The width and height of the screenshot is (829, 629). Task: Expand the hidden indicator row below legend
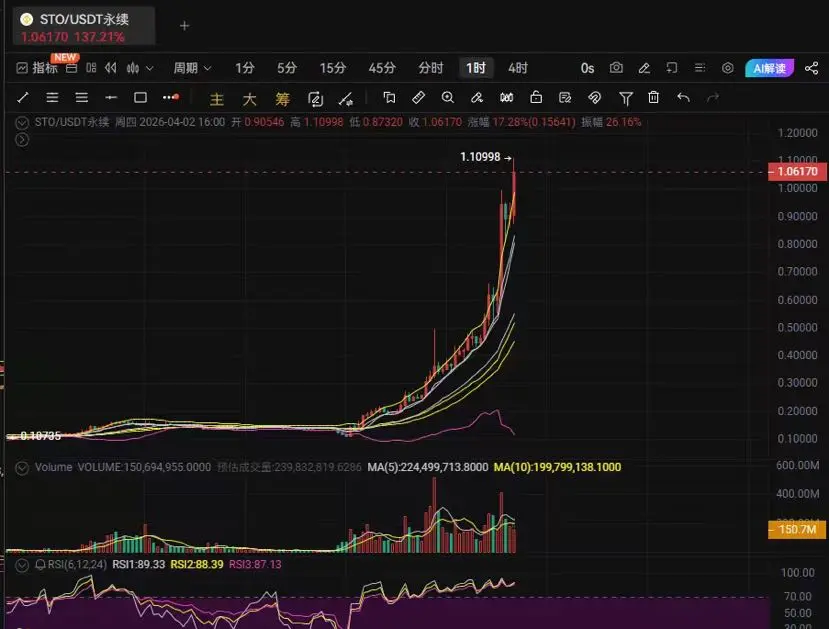point(22,140)
